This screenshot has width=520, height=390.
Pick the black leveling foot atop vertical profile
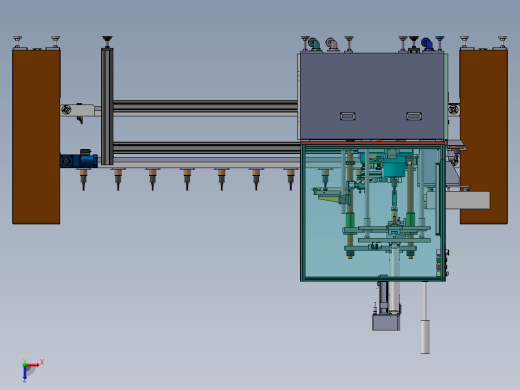[x=107, y=42]
